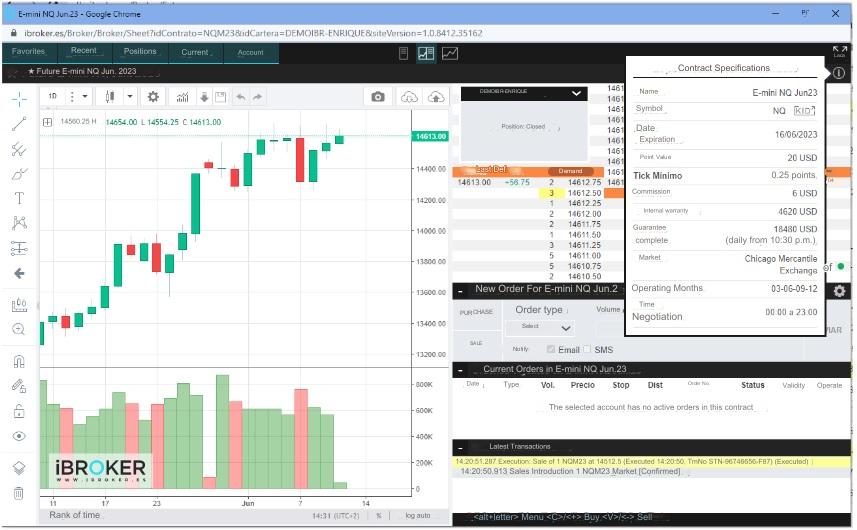Click the camera snapshot icon
Image resolution: width=857 pixels, height=530 pixels.
tap(378, 97)
